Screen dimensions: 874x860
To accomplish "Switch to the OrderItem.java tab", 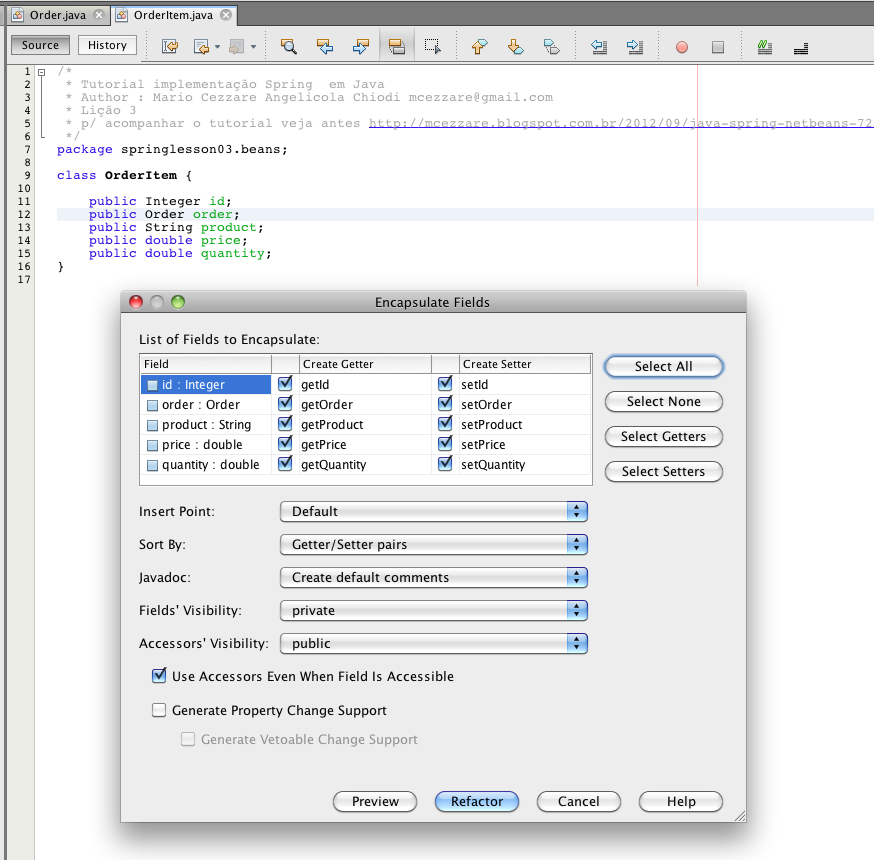I will [x=173, y=15].
